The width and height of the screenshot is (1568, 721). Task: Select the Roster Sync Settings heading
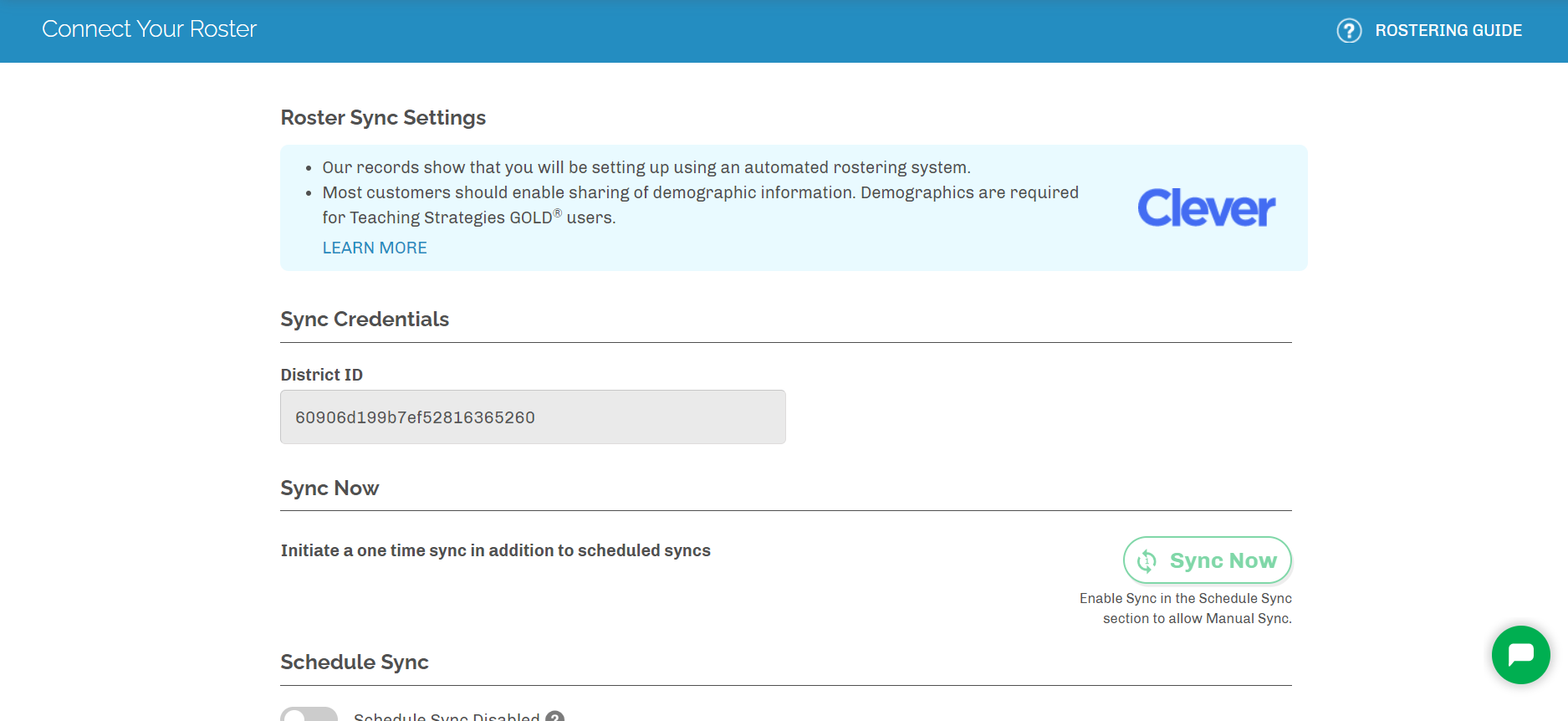(x=383, y=118)
